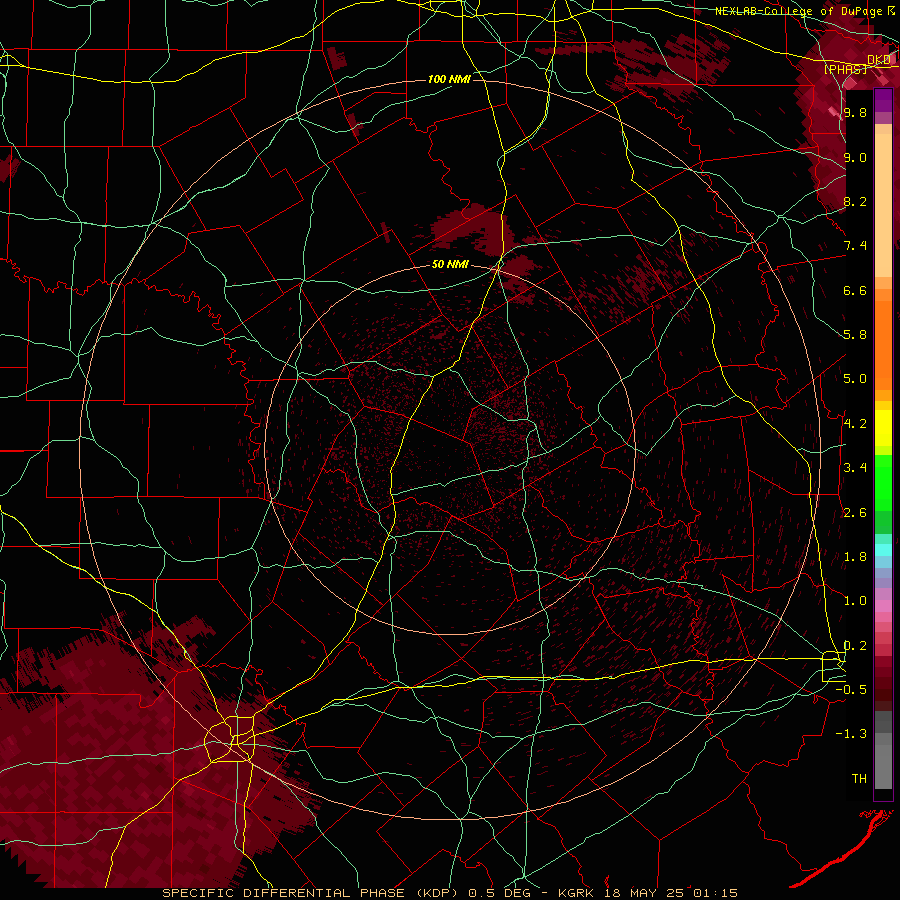Viewport: 900px width, 900px height.
Task: Click the 100 NMI range ring label
Action: coord(449,79)
